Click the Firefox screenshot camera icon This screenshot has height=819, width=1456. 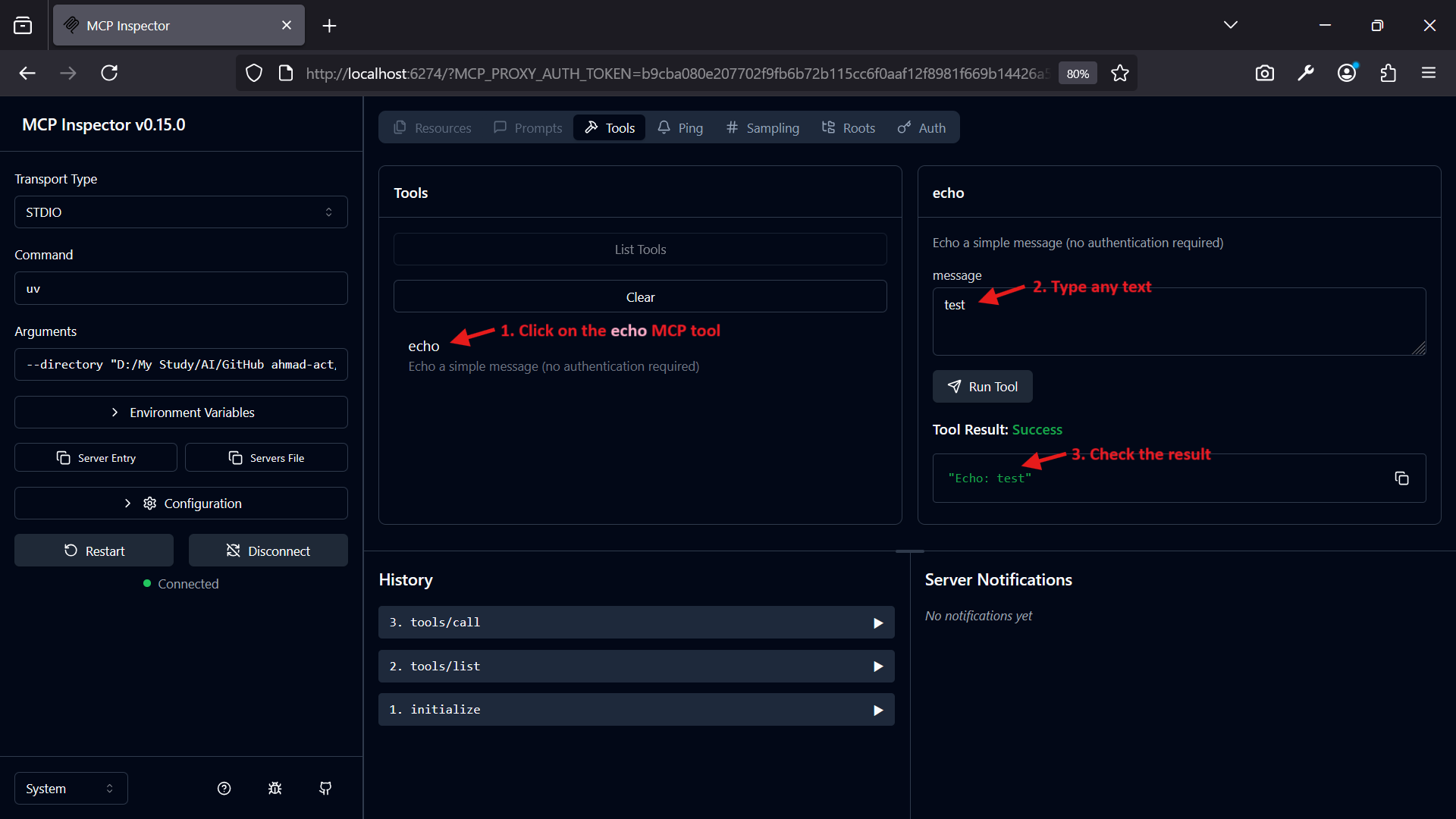(1265, 73)
